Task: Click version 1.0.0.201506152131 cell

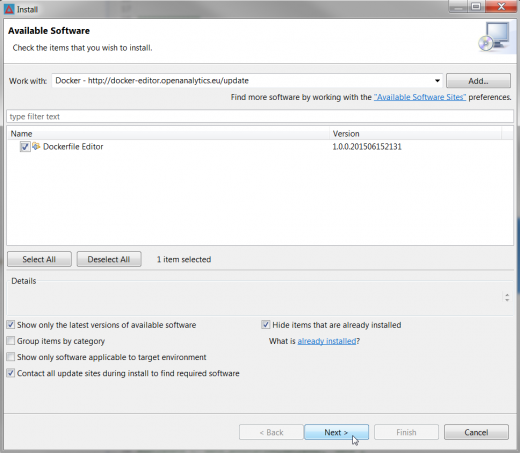Action: coord(367,147)
